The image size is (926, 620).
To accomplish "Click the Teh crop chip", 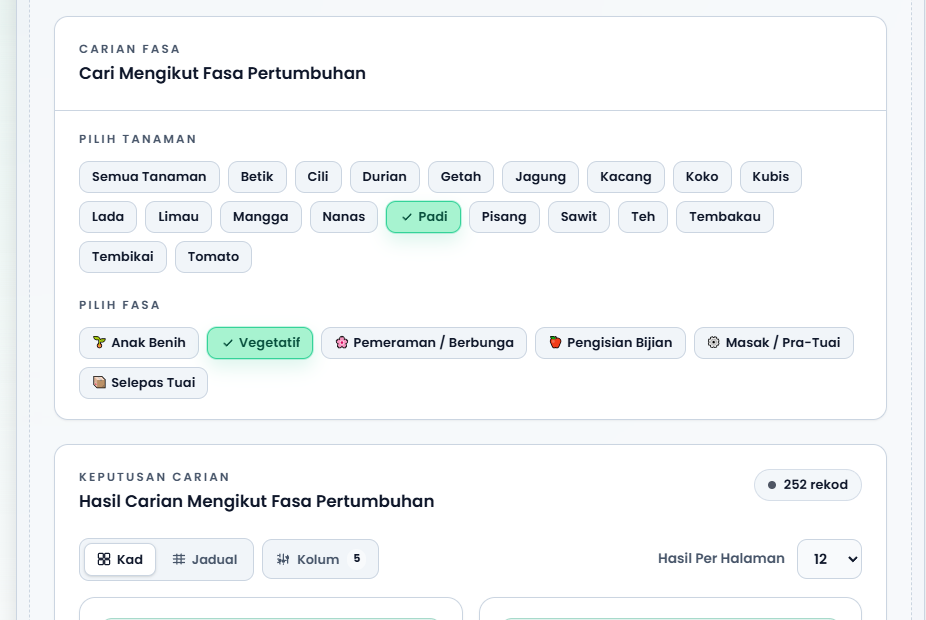I will (x=643, y=217).
